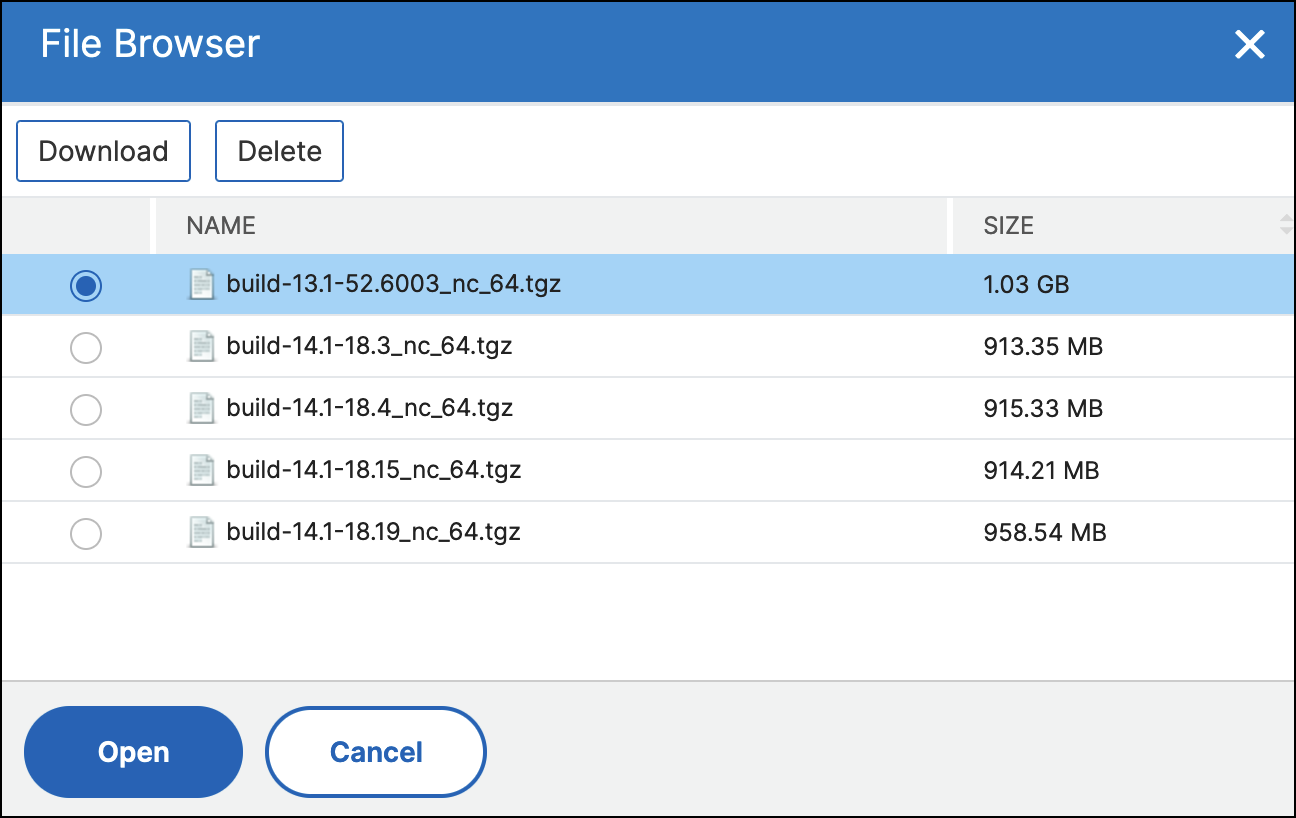Click the 915.33 MB size value
The image size is (1296, 818).
[1043, 409]
